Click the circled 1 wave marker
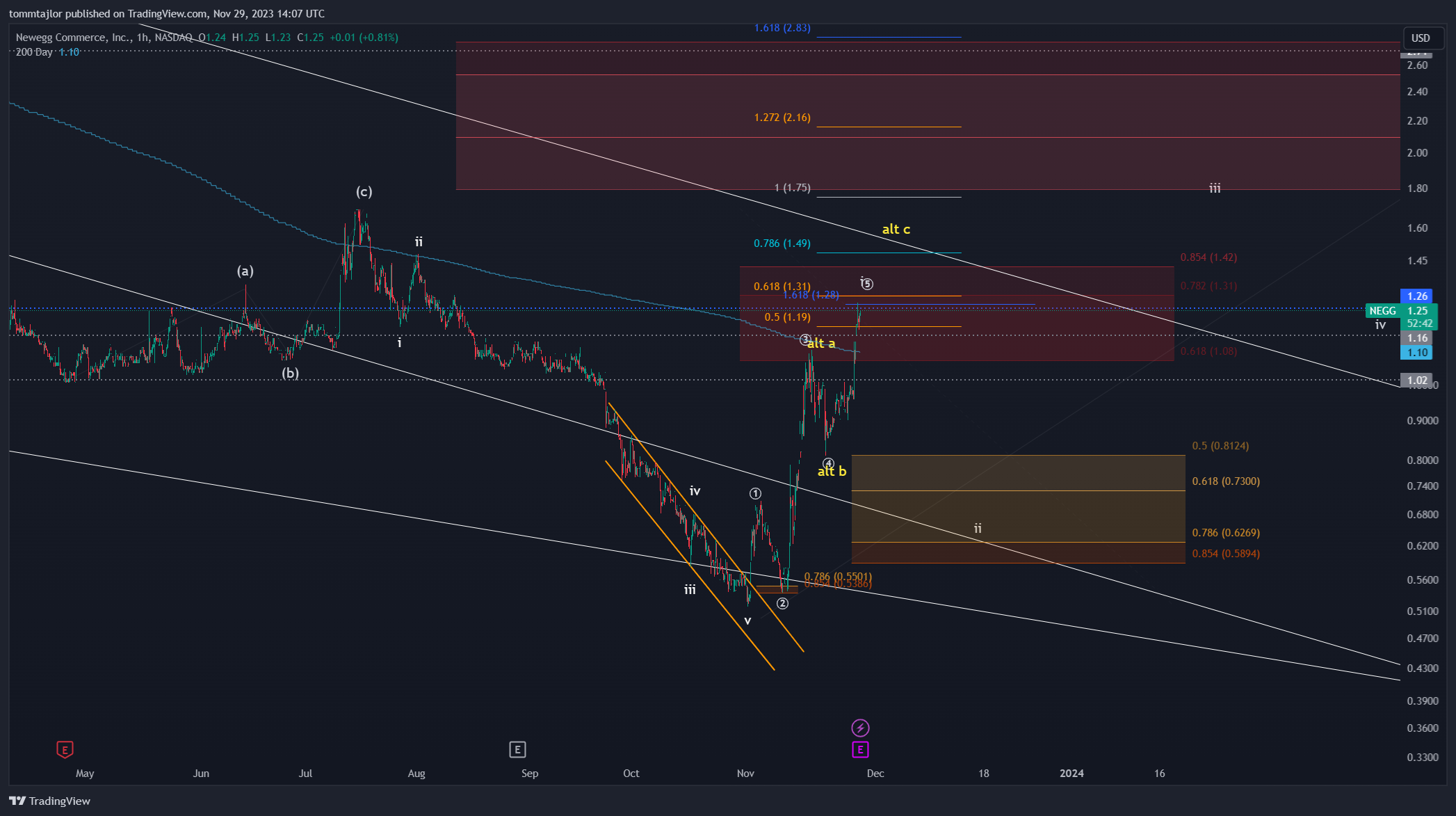 point(755,494)
